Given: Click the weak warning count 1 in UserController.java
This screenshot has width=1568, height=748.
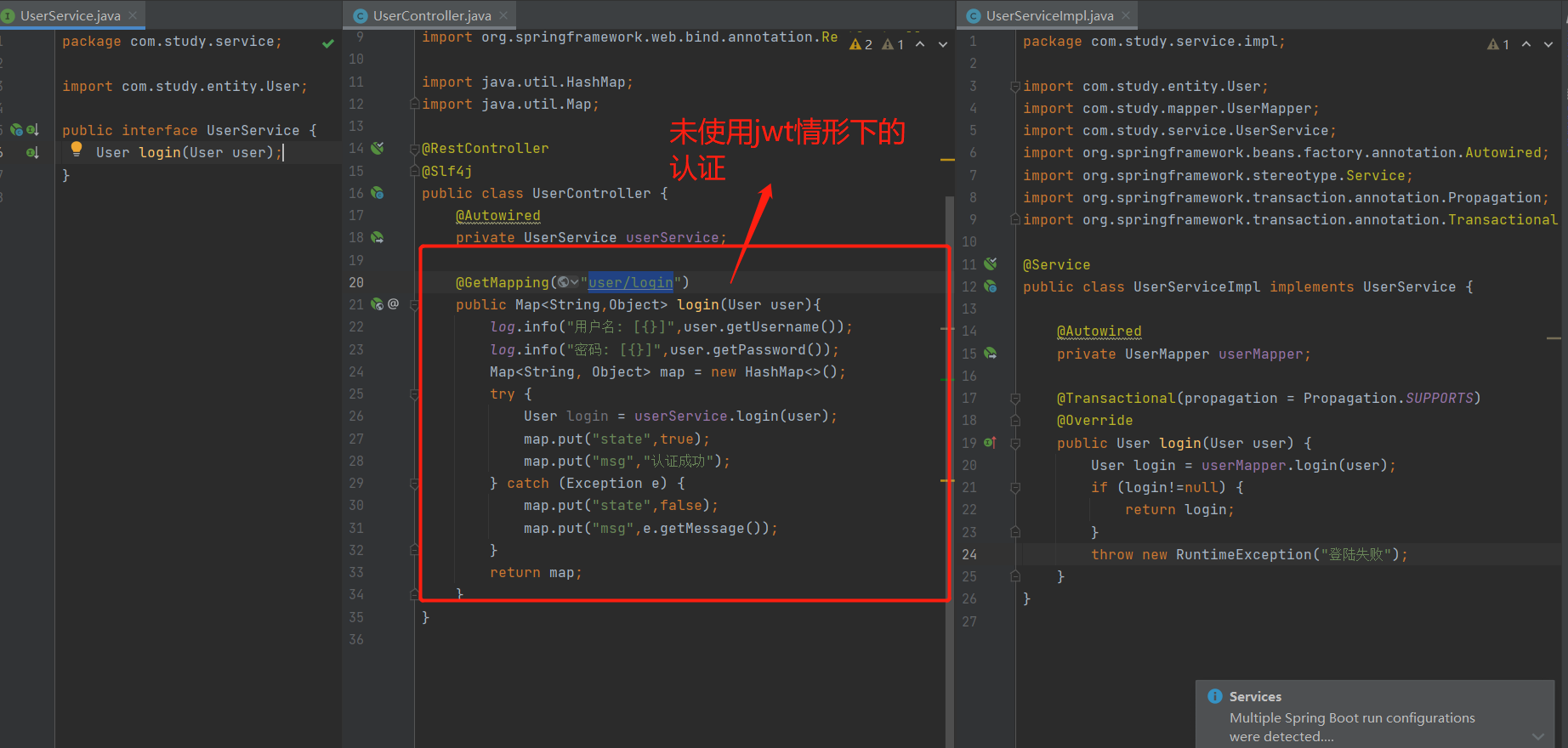Looking at the screenshot, I should point(894,44).
